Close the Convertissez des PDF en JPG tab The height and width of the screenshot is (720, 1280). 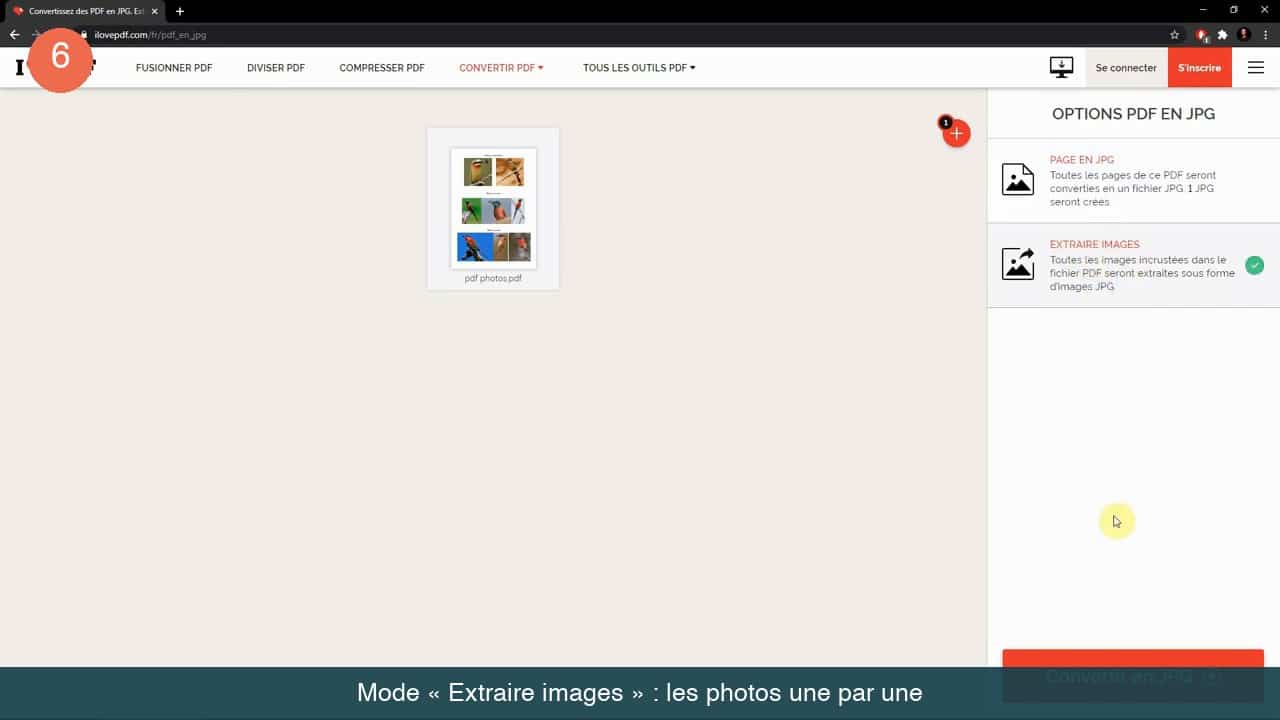pos(155,11)
